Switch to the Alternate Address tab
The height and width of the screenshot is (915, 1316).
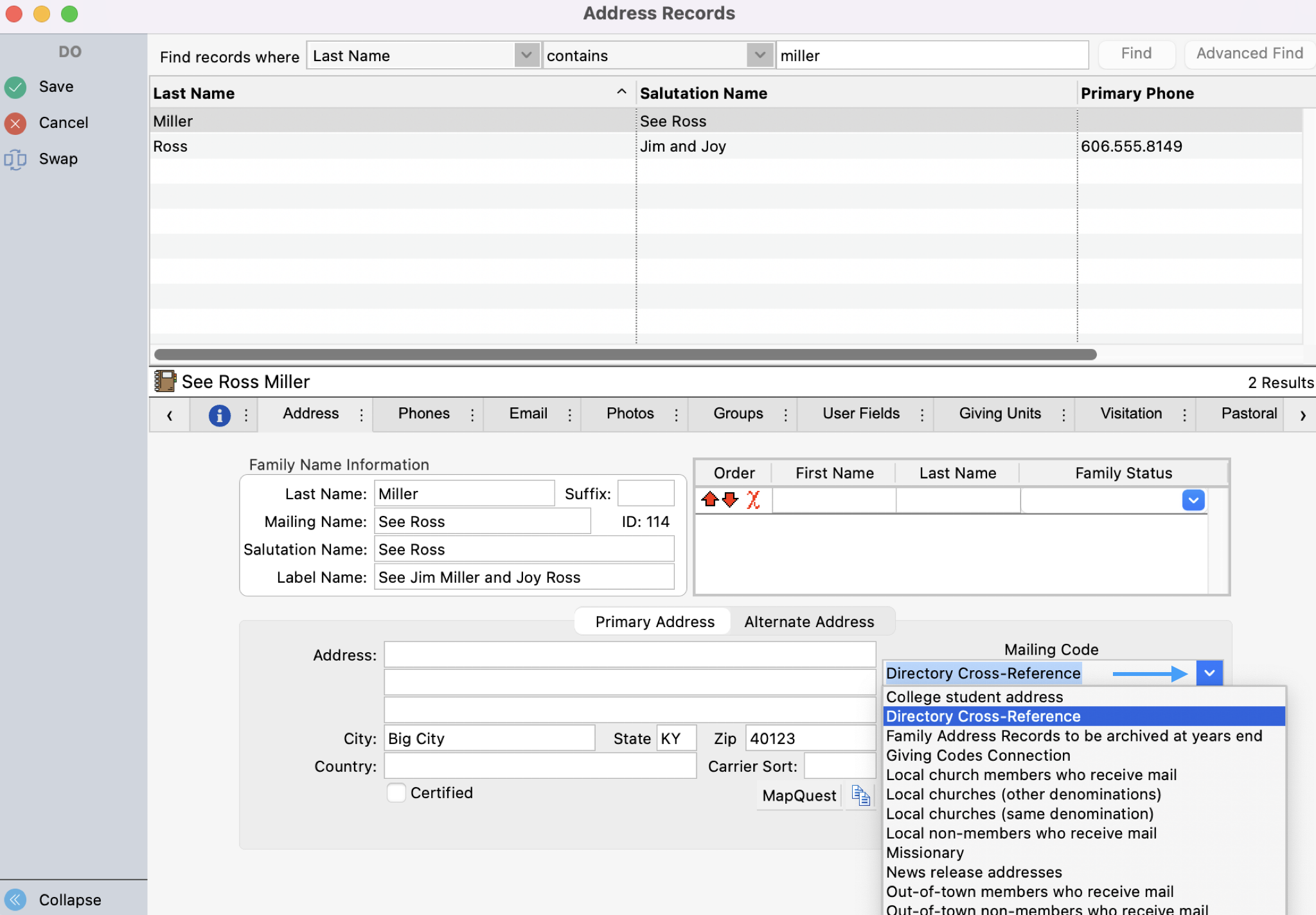(809, 621)
